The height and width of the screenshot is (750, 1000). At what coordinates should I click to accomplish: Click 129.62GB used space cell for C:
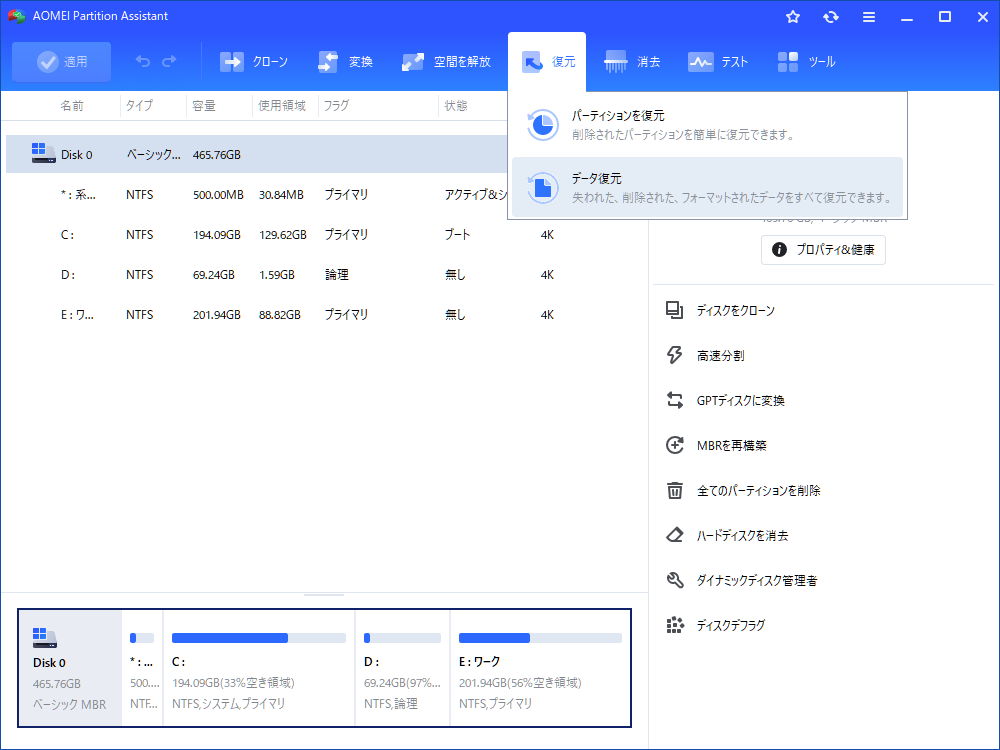(283, 235)
